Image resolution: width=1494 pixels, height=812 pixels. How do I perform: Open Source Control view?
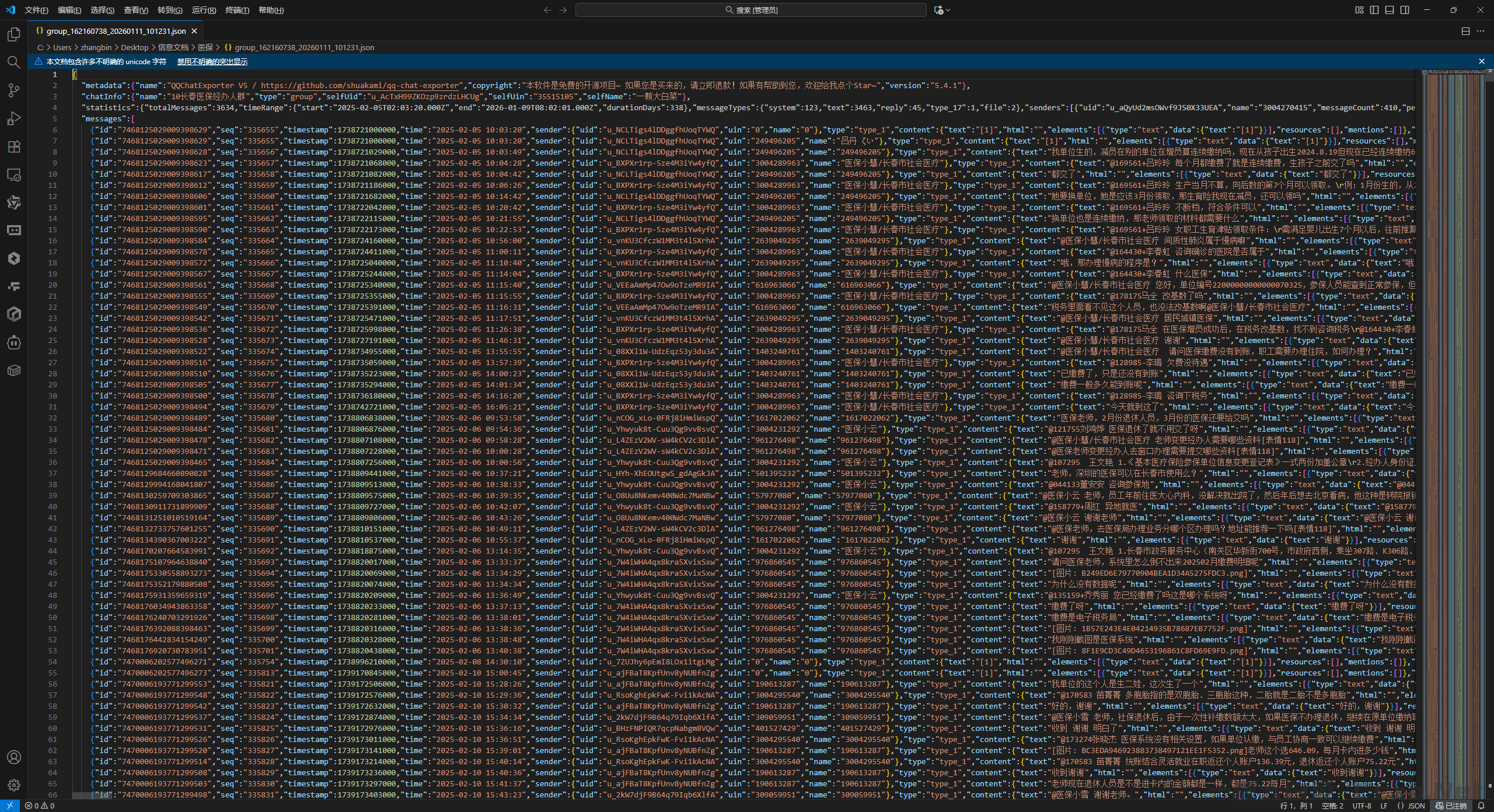tap(14, 90)
